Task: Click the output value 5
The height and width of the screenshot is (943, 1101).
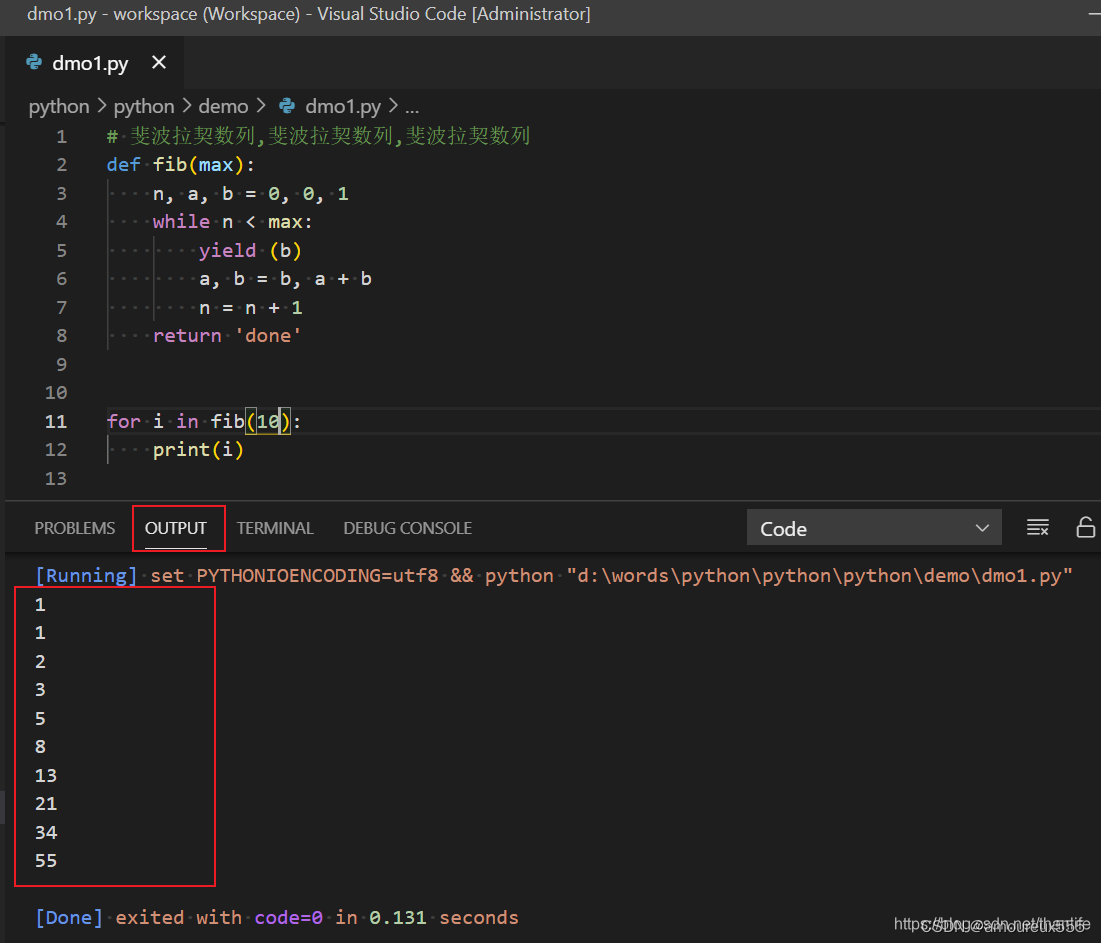Action: 41,719
